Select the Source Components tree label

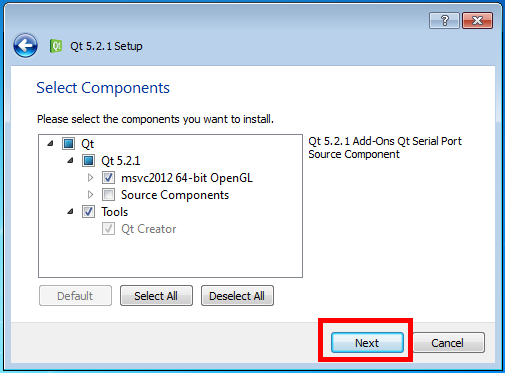tap(175, 195)
